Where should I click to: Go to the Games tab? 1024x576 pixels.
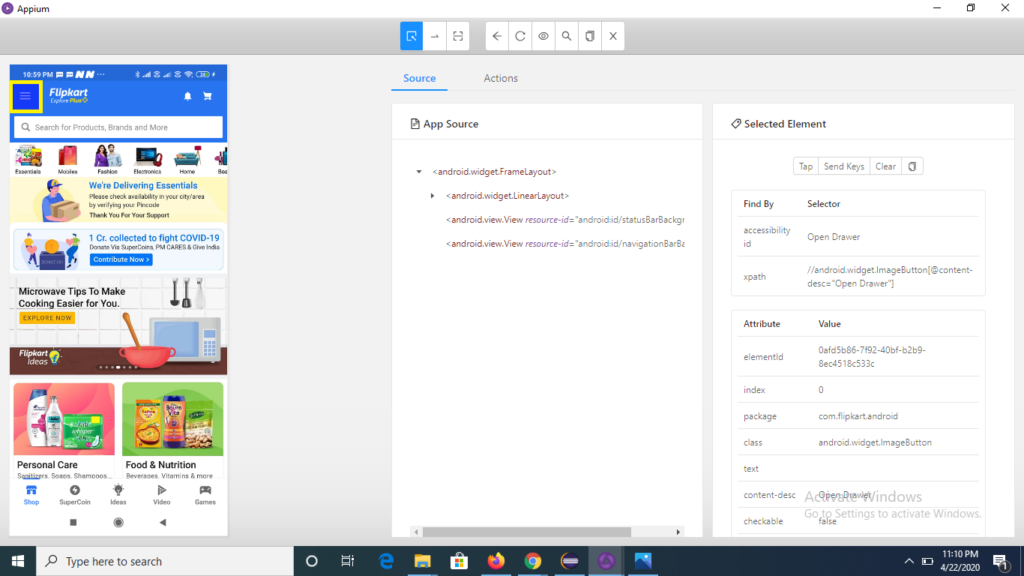205,495
